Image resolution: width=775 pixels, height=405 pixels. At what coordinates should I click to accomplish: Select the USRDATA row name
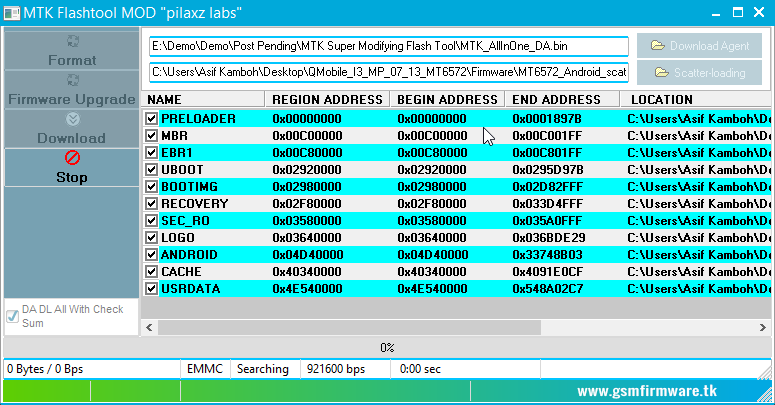(x=191, y=289)
